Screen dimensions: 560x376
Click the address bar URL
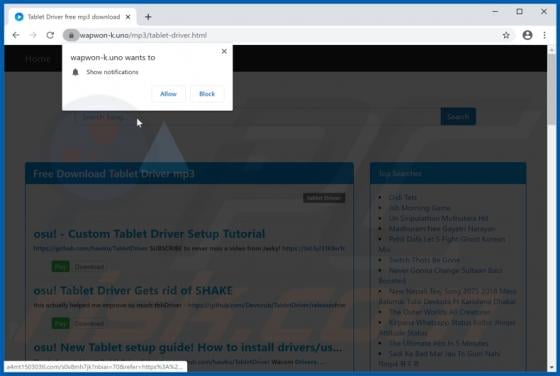click(x=143, y=35)
